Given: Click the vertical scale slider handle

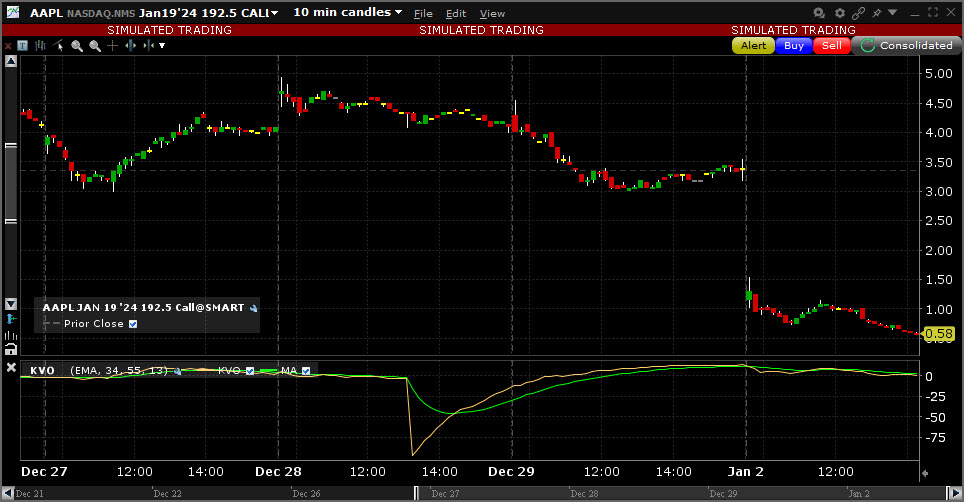Looking at the screenshot, I should click(10, 183).
